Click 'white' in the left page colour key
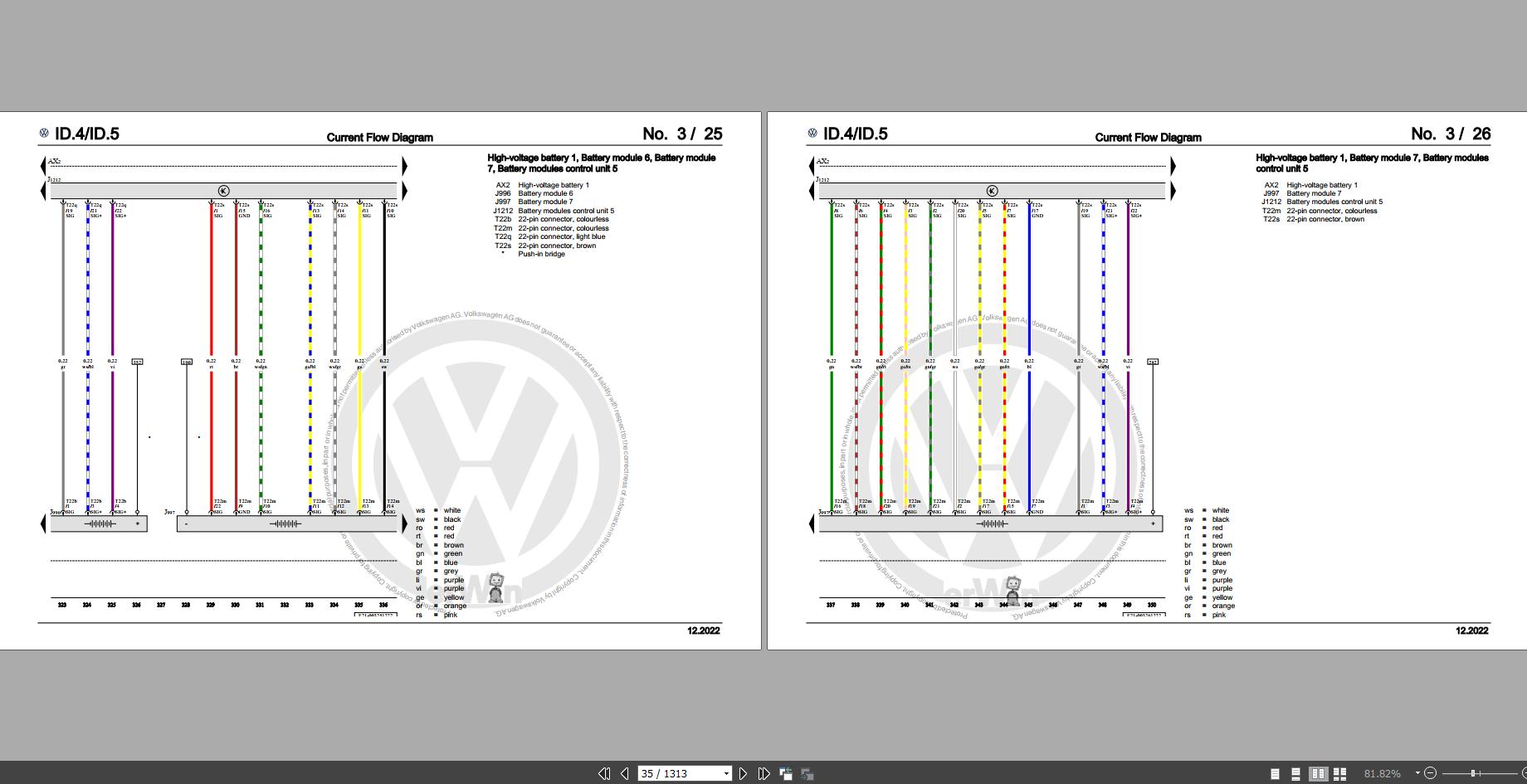 click(452, 511)
